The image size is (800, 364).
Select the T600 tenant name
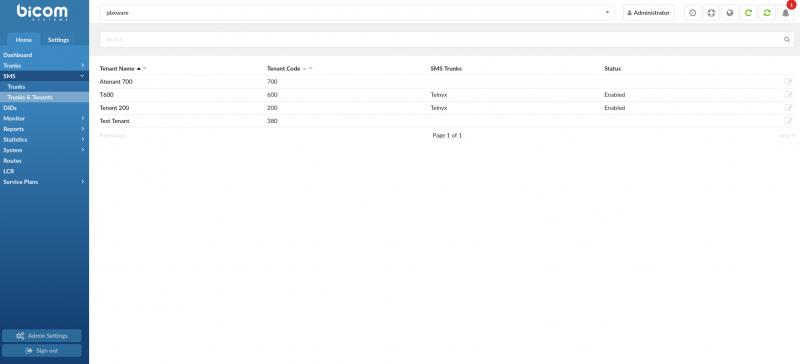click(x=106, y=94)
